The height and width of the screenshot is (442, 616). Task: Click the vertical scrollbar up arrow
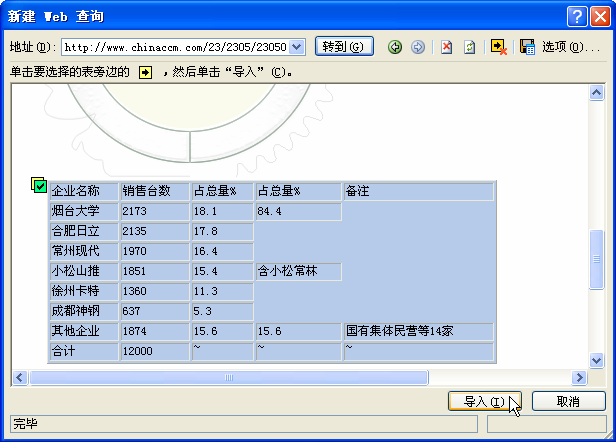pos(597,95)
